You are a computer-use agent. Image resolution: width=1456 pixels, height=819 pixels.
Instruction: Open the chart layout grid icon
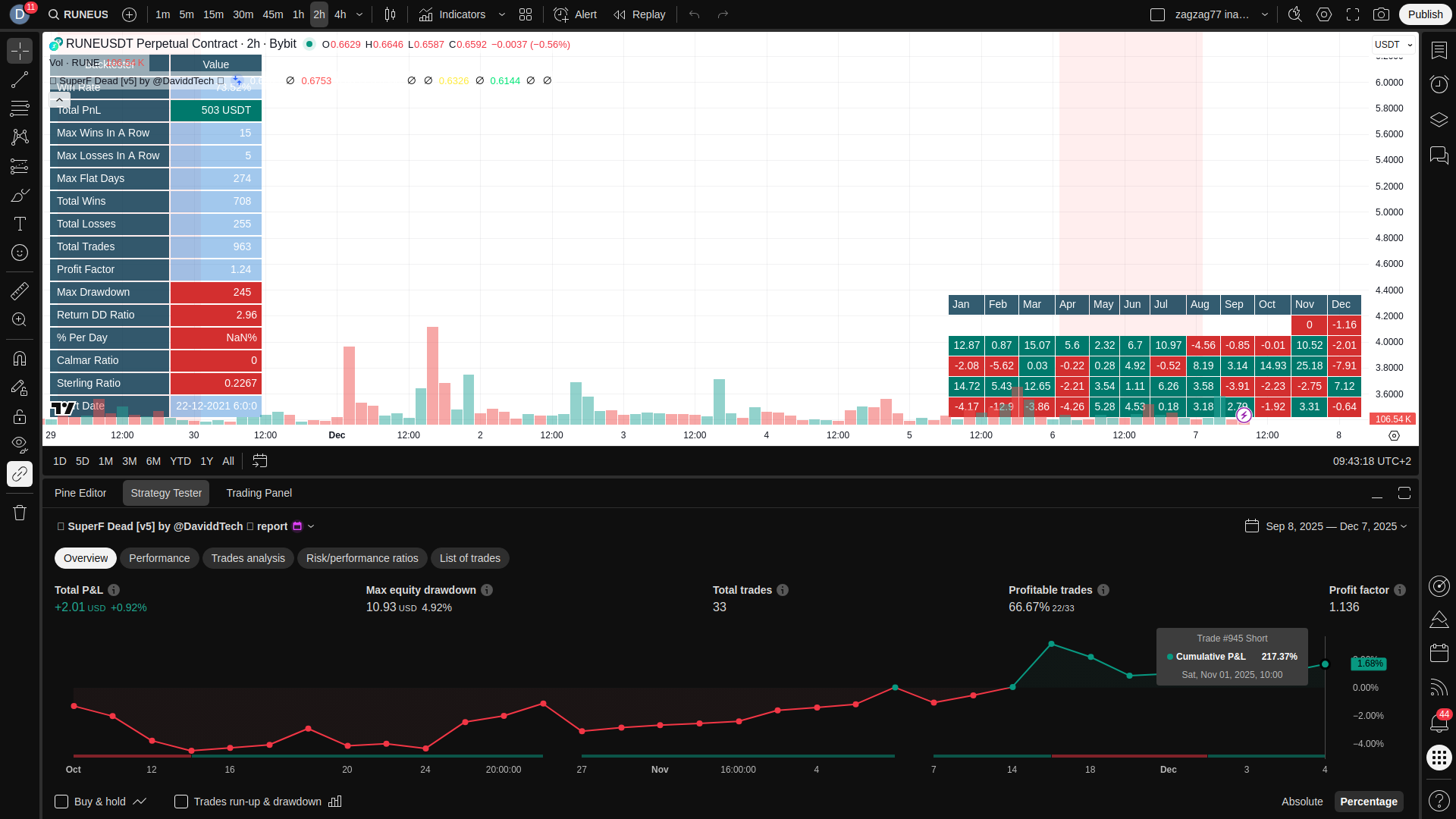click(526, 14)
